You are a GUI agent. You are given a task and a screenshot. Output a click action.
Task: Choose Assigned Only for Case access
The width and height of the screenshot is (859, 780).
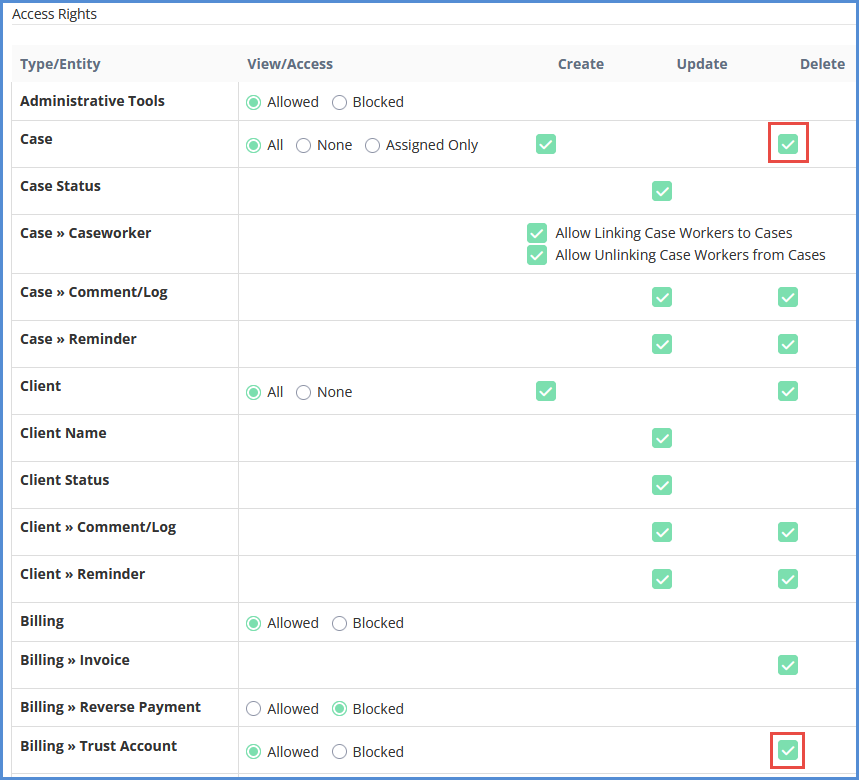tap(373, 145)
